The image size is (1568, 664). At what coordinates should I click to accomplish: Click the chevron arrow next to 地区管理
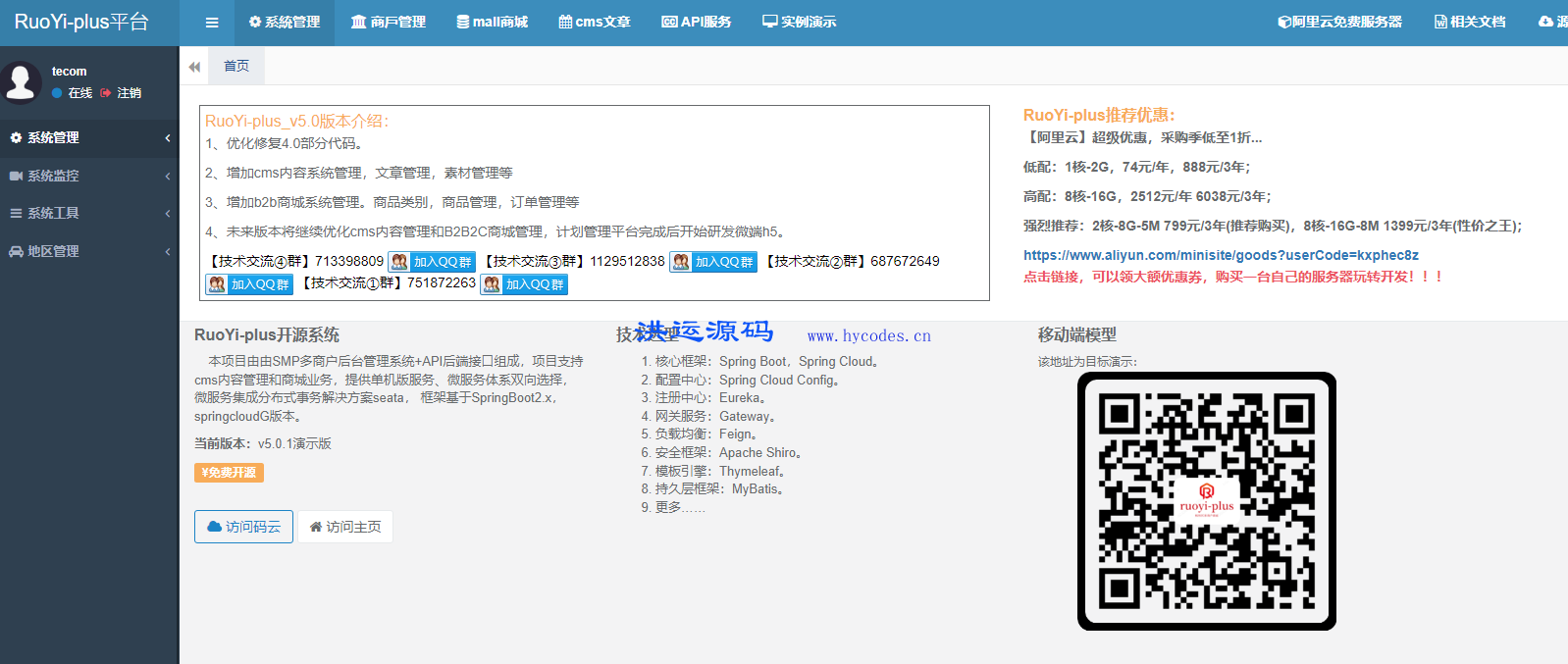pyautogui.click(x=168, y=252)
